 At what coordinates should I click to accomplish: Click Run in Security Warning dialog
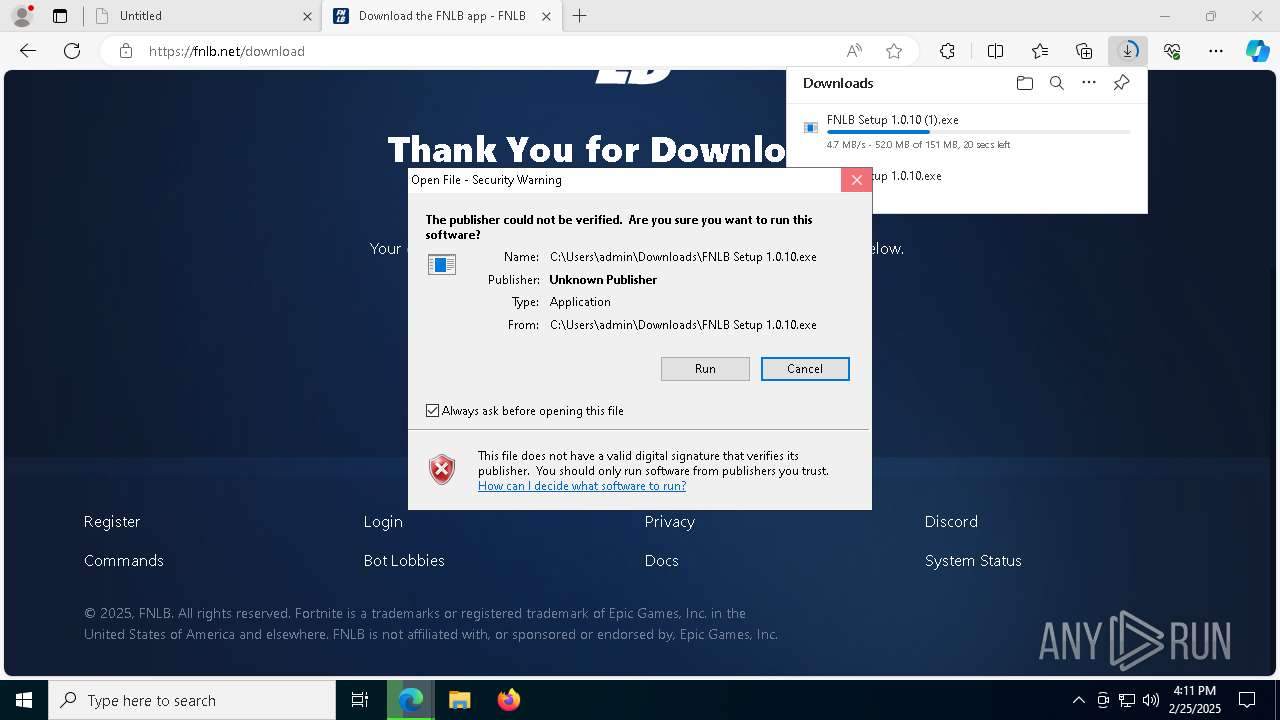tap(705, 369)
